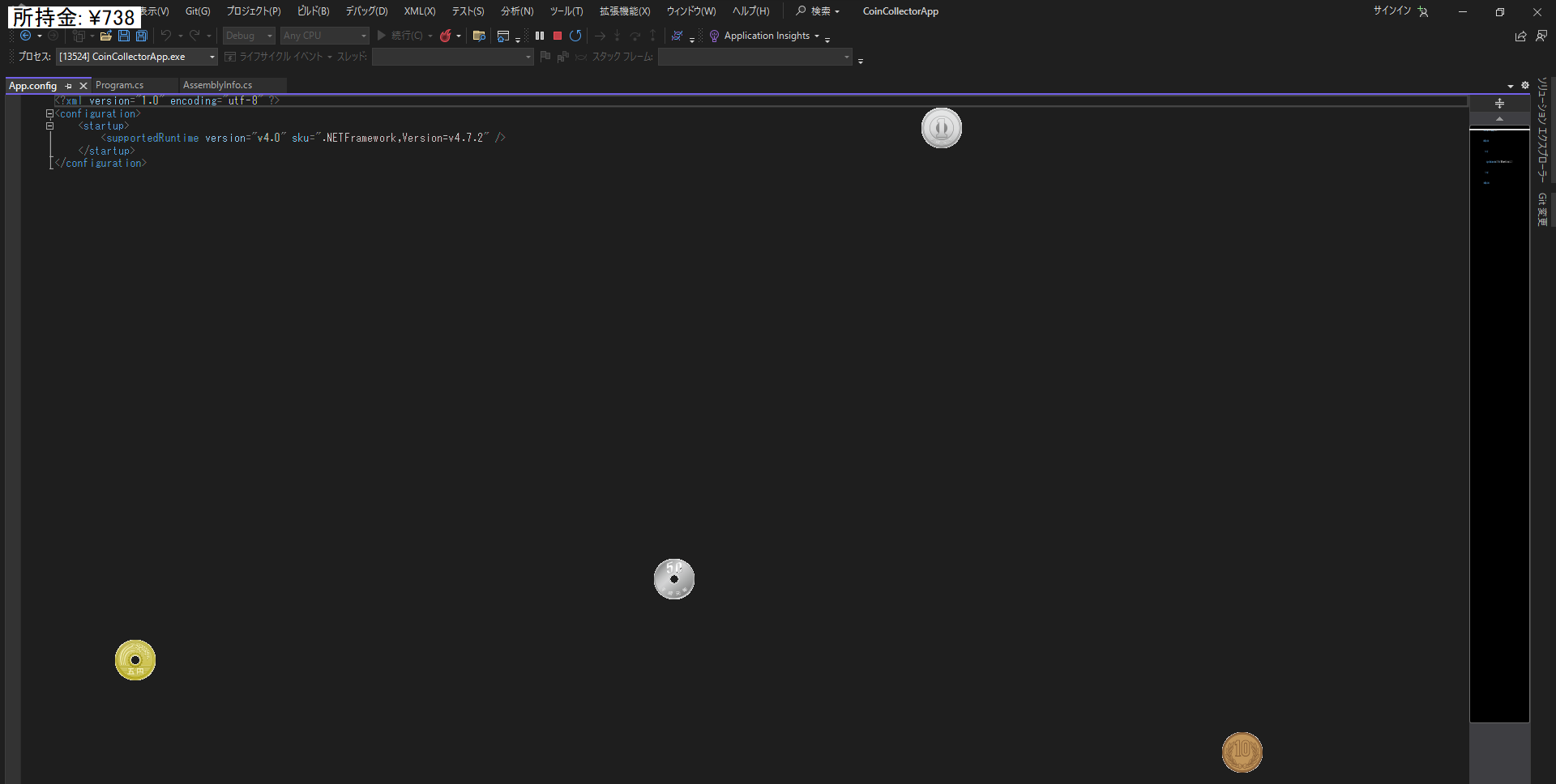Viewport: 1556px width, 784px height.
Task: Open the デバッグ(D) menu
Action: 366,11
